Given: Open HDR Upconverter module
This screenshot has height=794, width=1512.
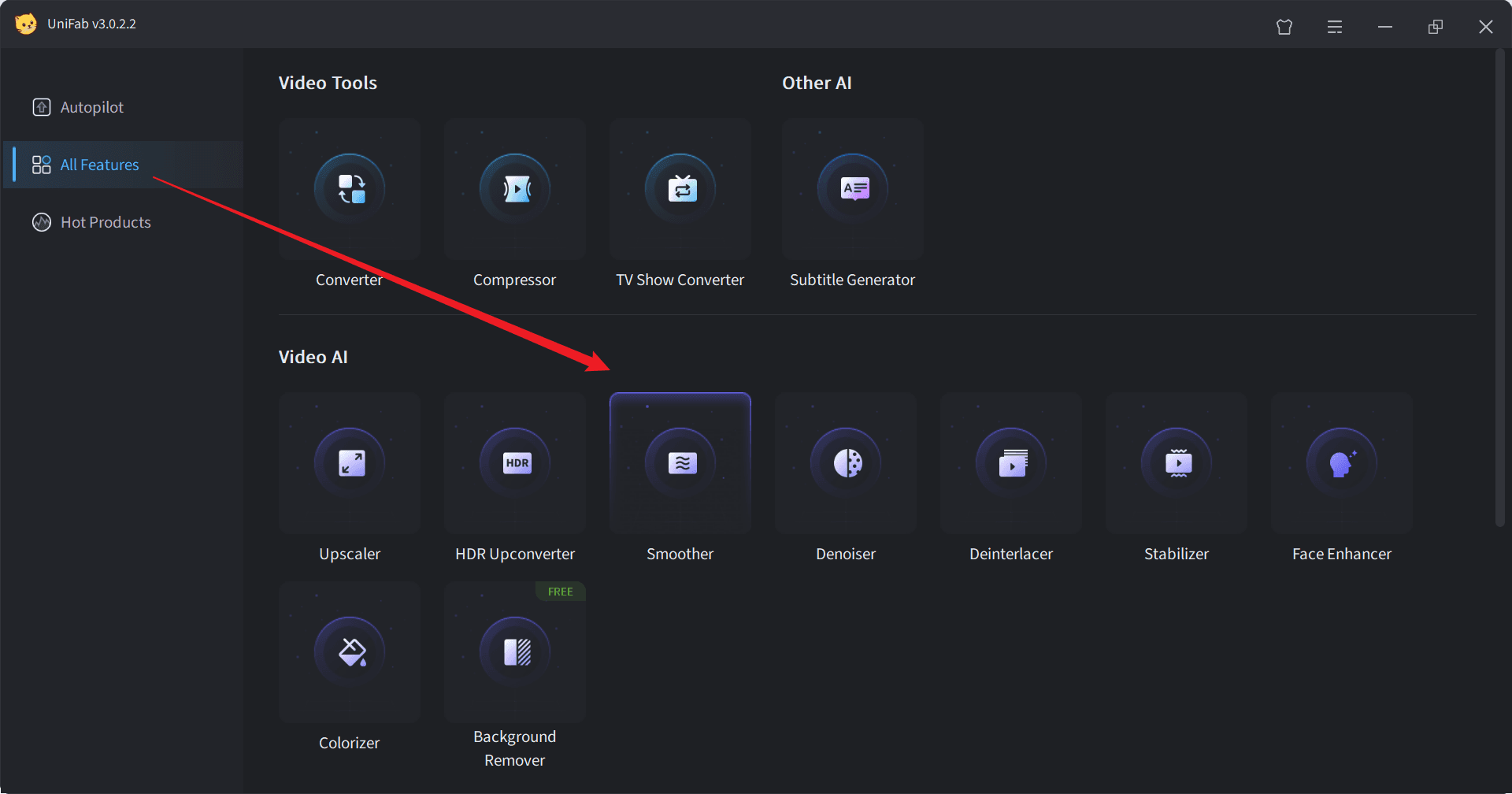Looking at the screenshot, I should [515, 464].
